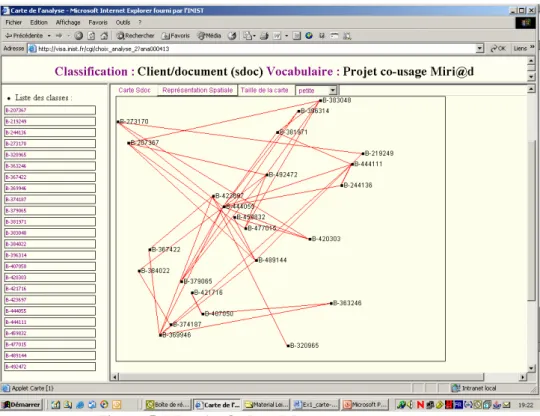Click the discussion icon in the toolbar
Screen dimensions: 540x416
297,35
